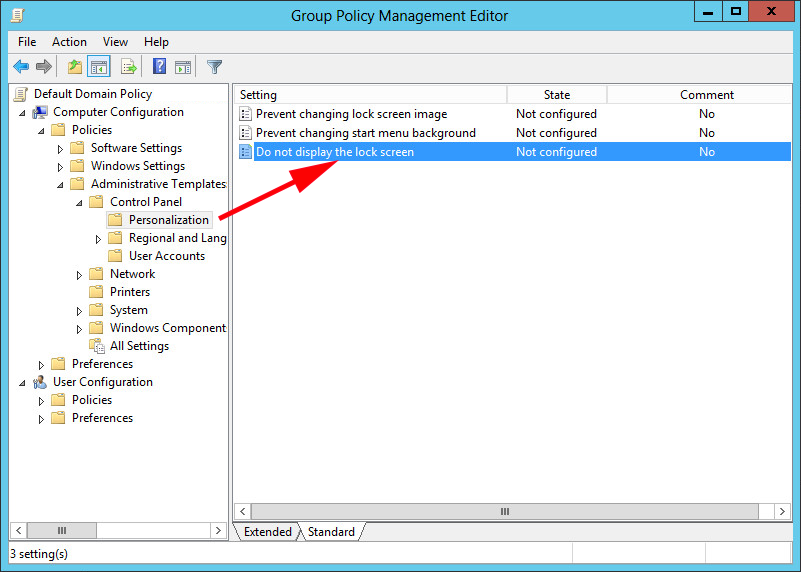Open the File menu

27,42
